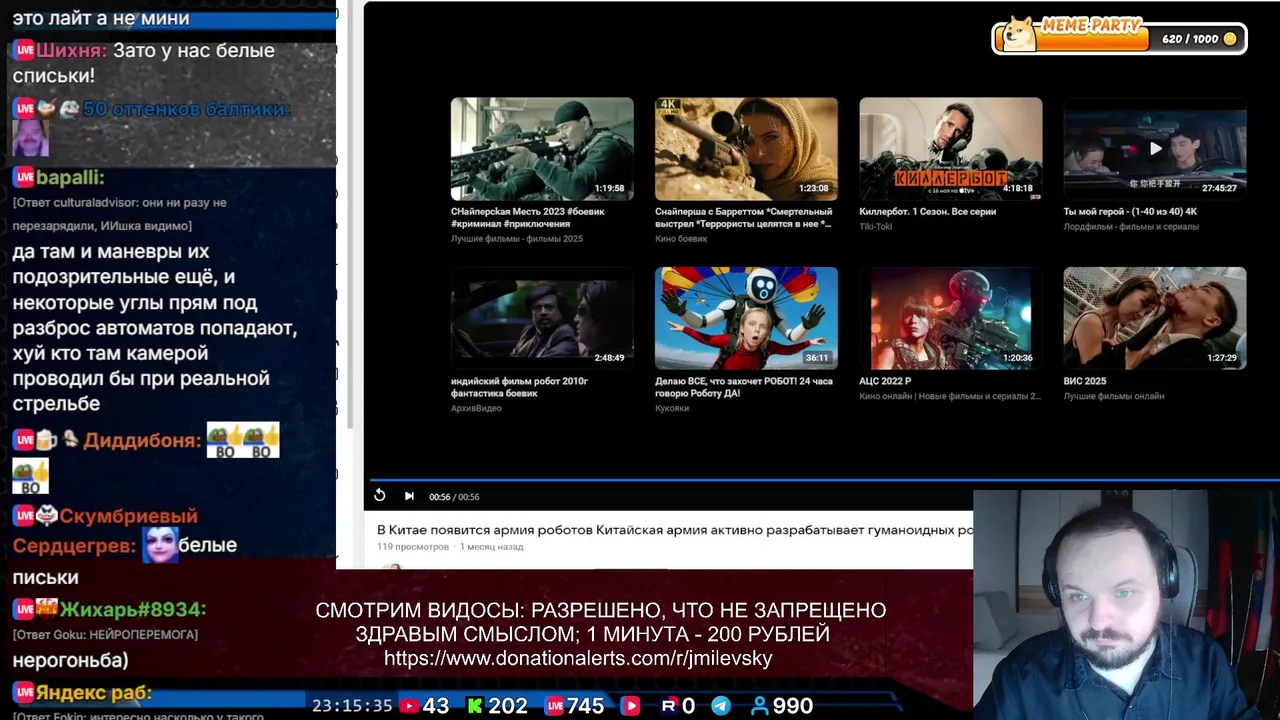Click the 23:15:35 clock in status bar

pyautogui.click(x=352, y=706)
